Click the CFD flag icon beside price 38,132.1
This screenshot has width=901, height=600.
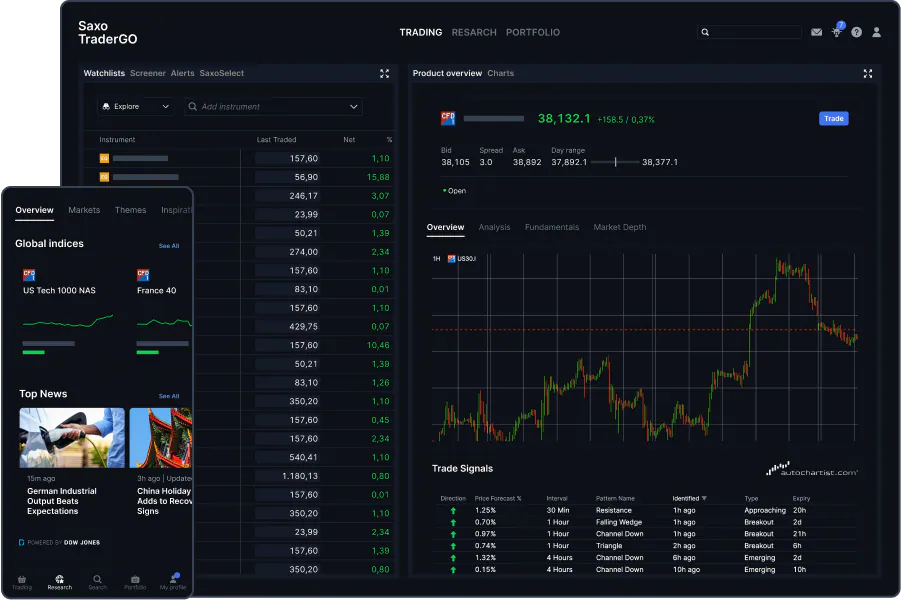(448, 118)
